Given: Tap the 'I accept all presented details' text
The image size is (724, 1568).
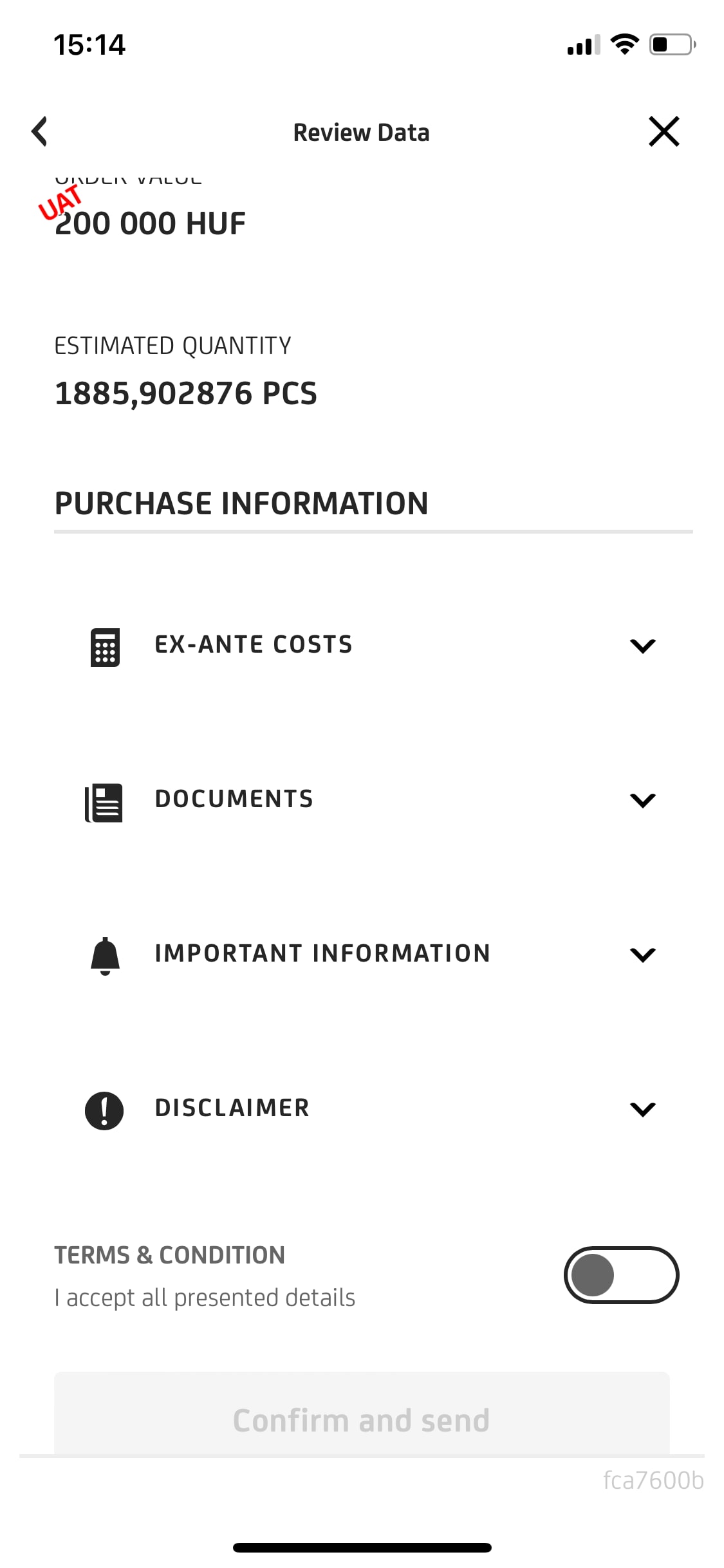Looking at the screenshot, I should tap(205, 1298).
